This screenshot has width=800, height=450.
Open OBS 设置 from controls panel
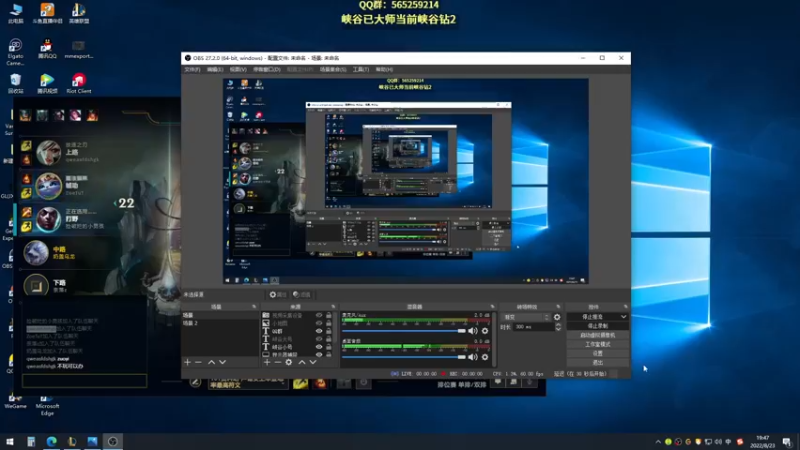click(x=597, y=353)
